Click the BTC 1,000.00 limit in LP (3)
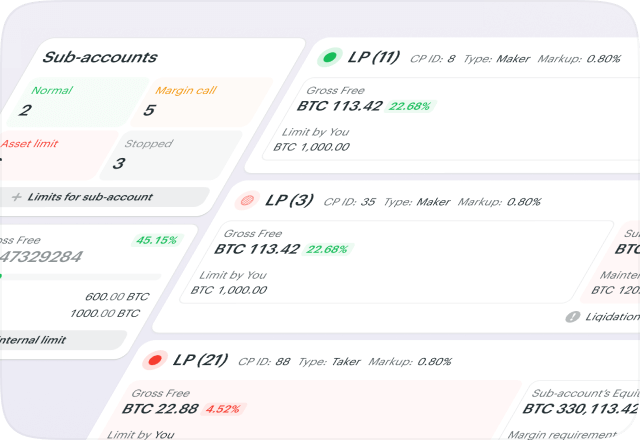This screenshot has width=640, height=440. (x=229, y=290)
